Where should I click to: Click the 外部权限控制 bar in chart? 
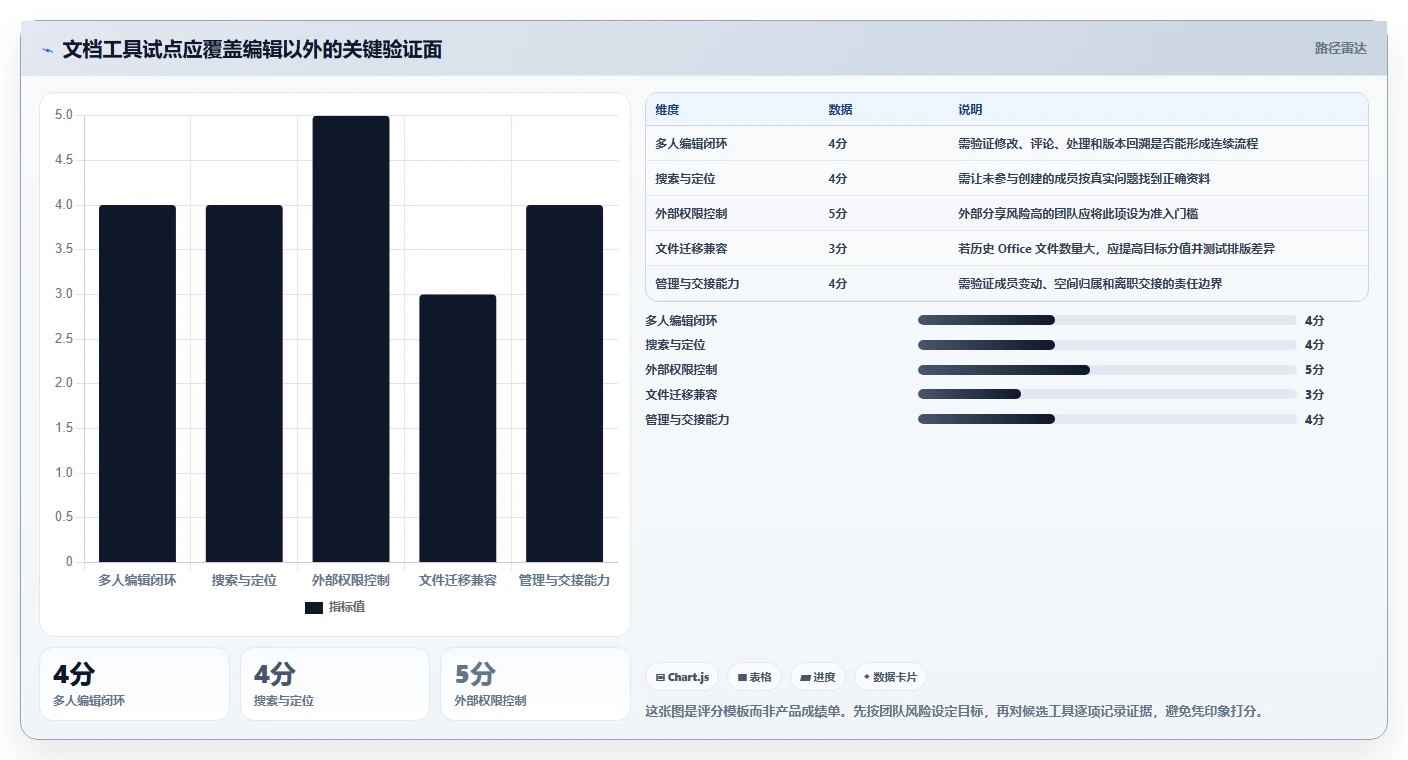click(x=351, y=339)
